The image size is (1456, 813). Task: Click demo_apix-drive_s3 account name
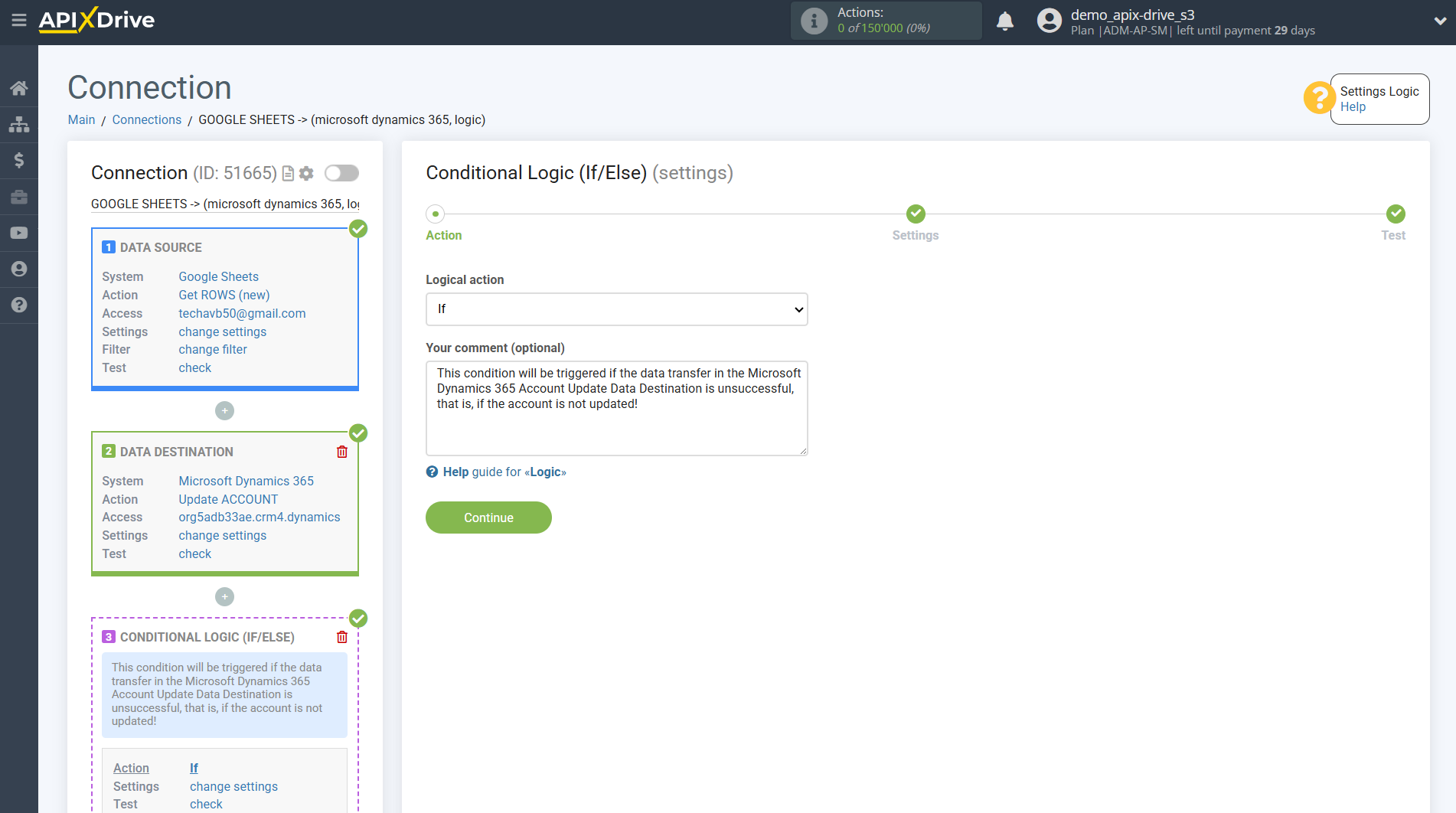1133,15
